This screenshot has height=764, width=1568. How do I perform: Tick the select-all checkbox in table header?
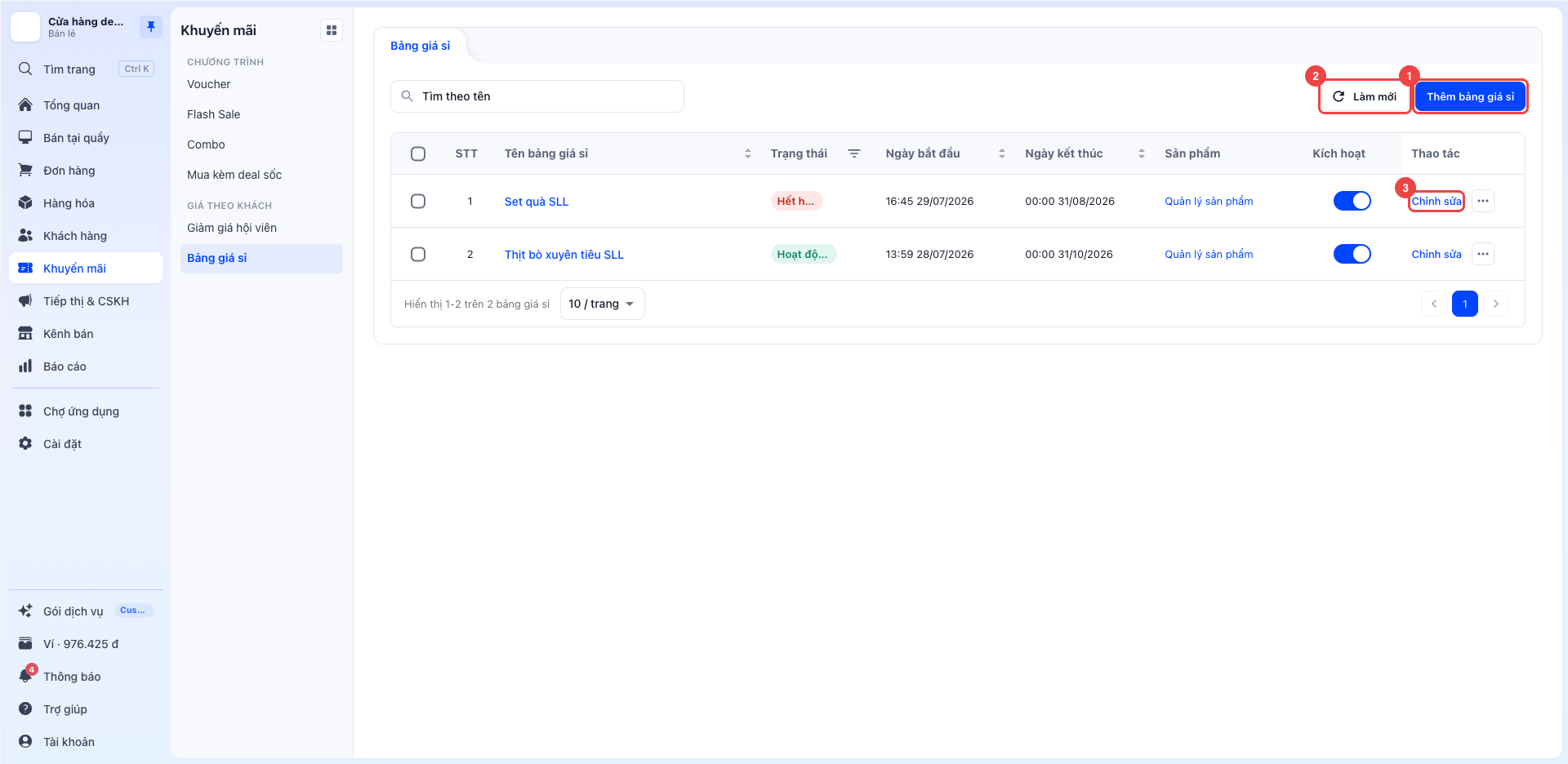pyautogui.click(x=418, y=153)
